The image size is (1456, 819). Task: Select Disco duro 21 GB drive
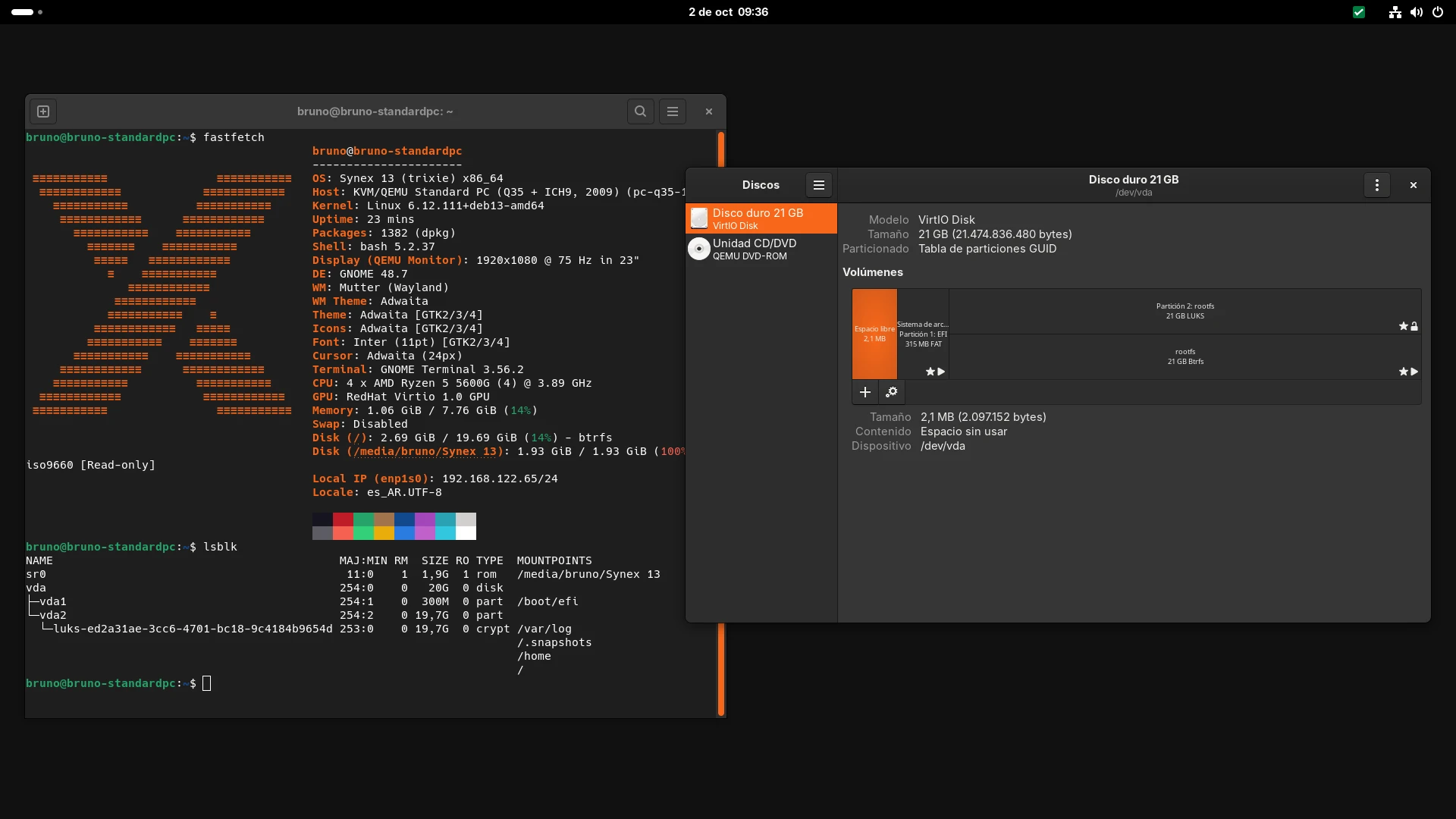pos(761,218)
